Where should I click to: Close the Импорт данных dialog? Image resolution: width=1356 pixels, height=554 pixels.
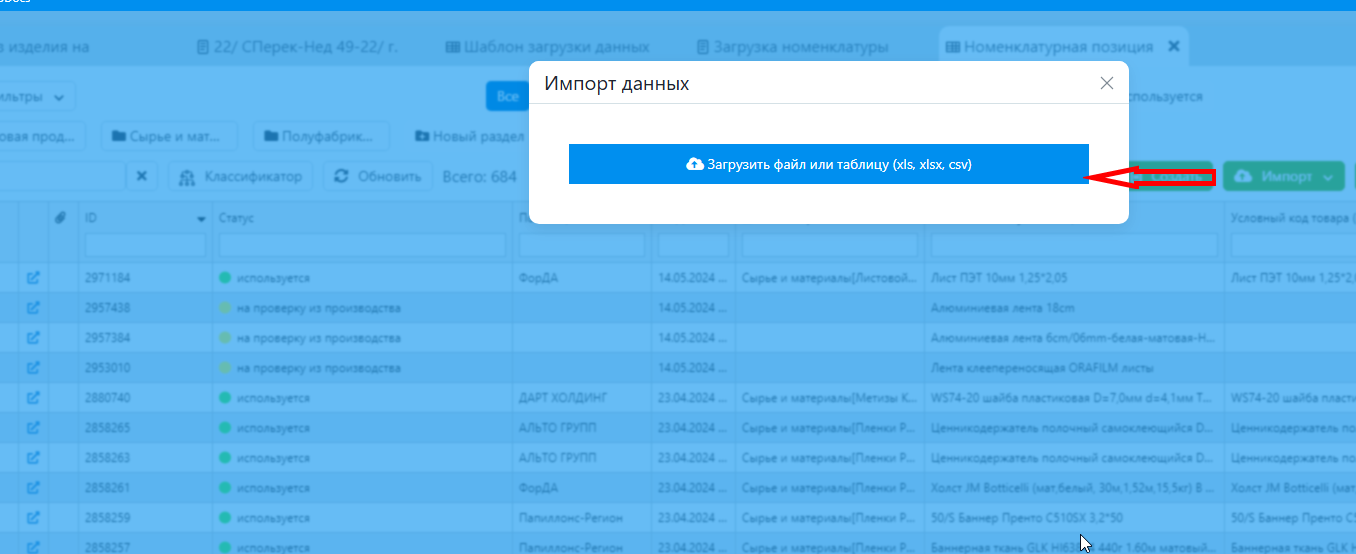point(1106,83)
